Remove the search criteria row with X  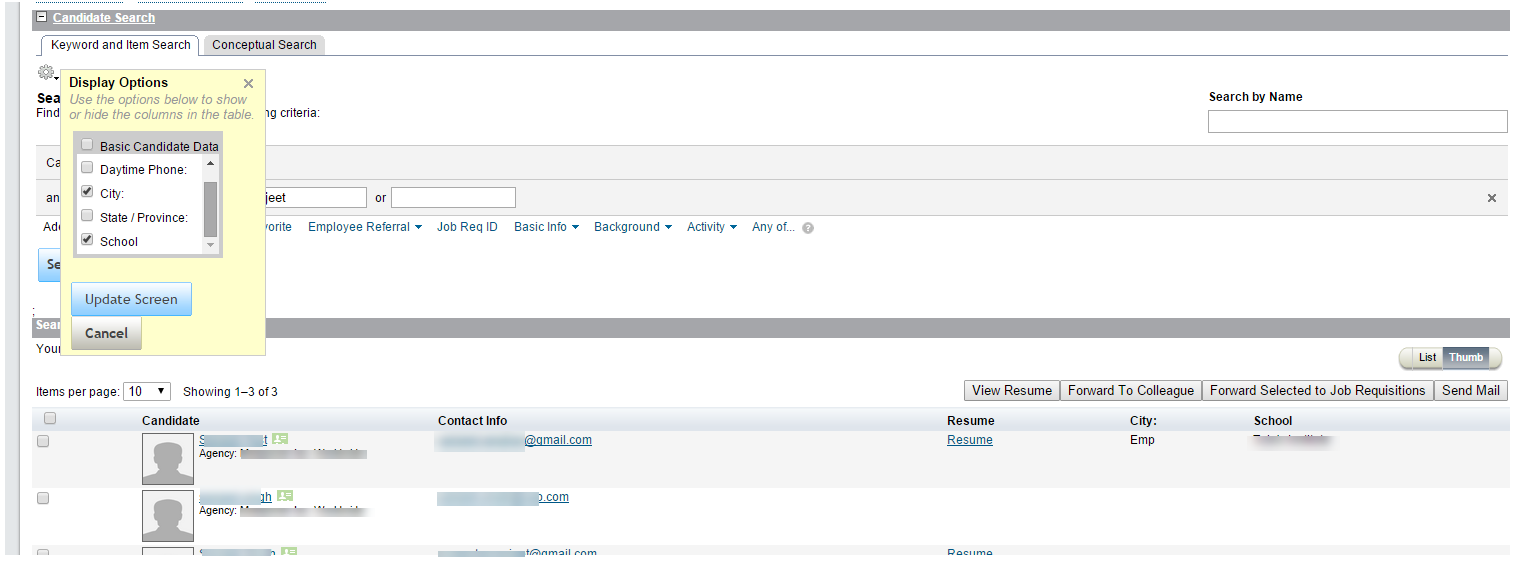1492,198
